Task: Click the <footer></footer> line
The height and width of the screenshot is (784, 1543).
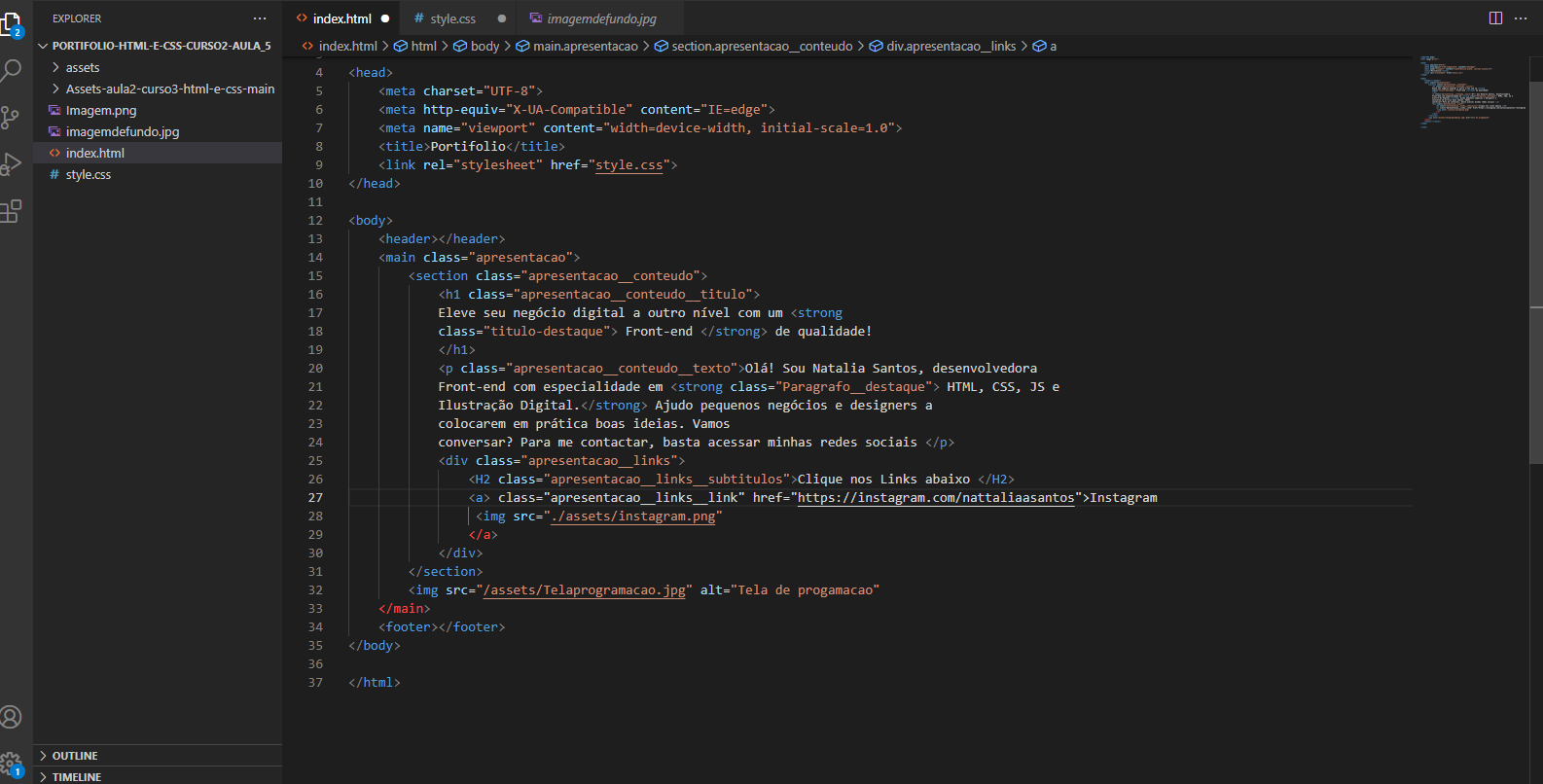Action: (442, 626)
